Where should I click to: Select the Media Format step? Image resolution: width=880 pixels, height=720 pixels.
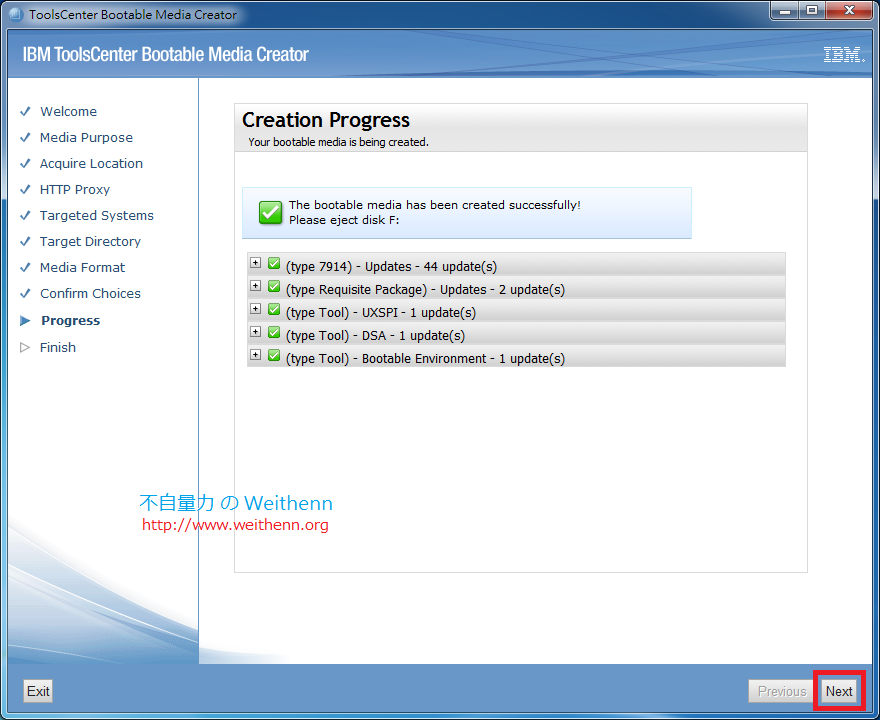82,267
